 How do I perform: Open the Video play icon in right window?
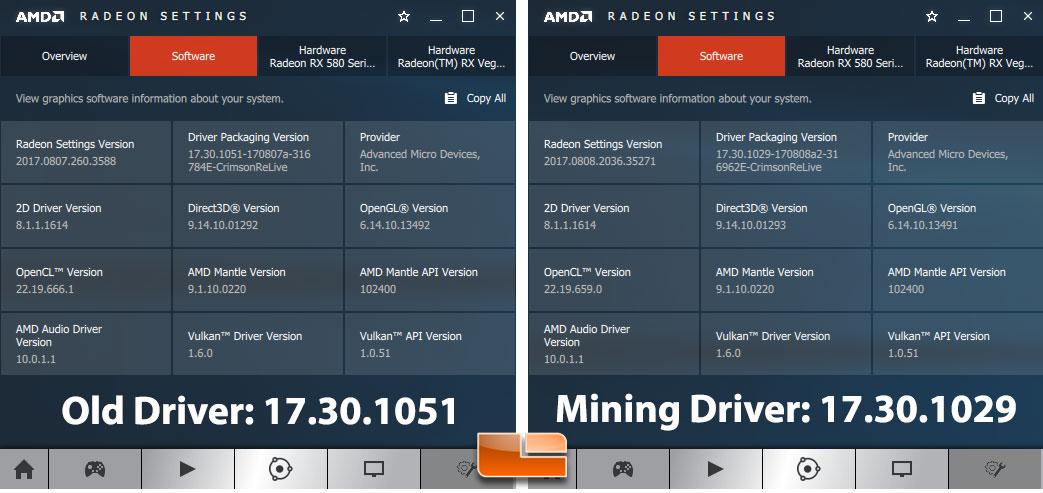(x=715, y=468)
